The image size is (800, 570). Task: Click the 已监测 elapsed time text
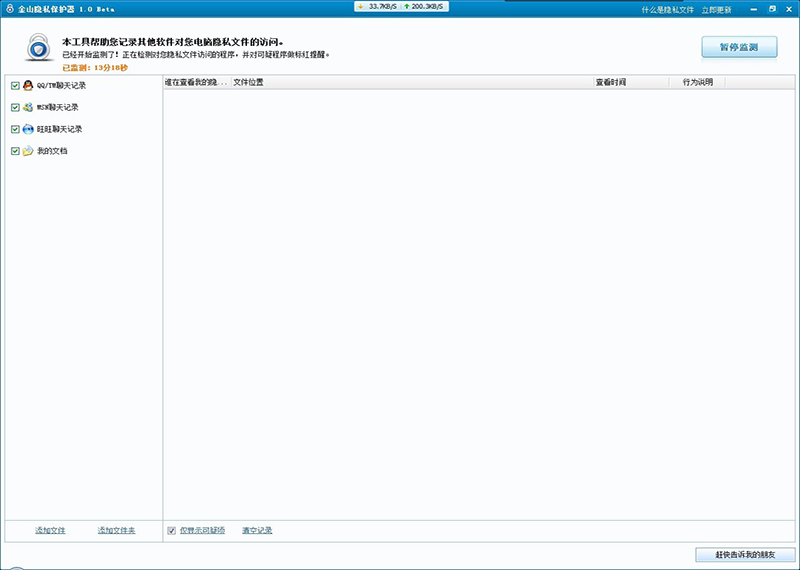point(95,68)
